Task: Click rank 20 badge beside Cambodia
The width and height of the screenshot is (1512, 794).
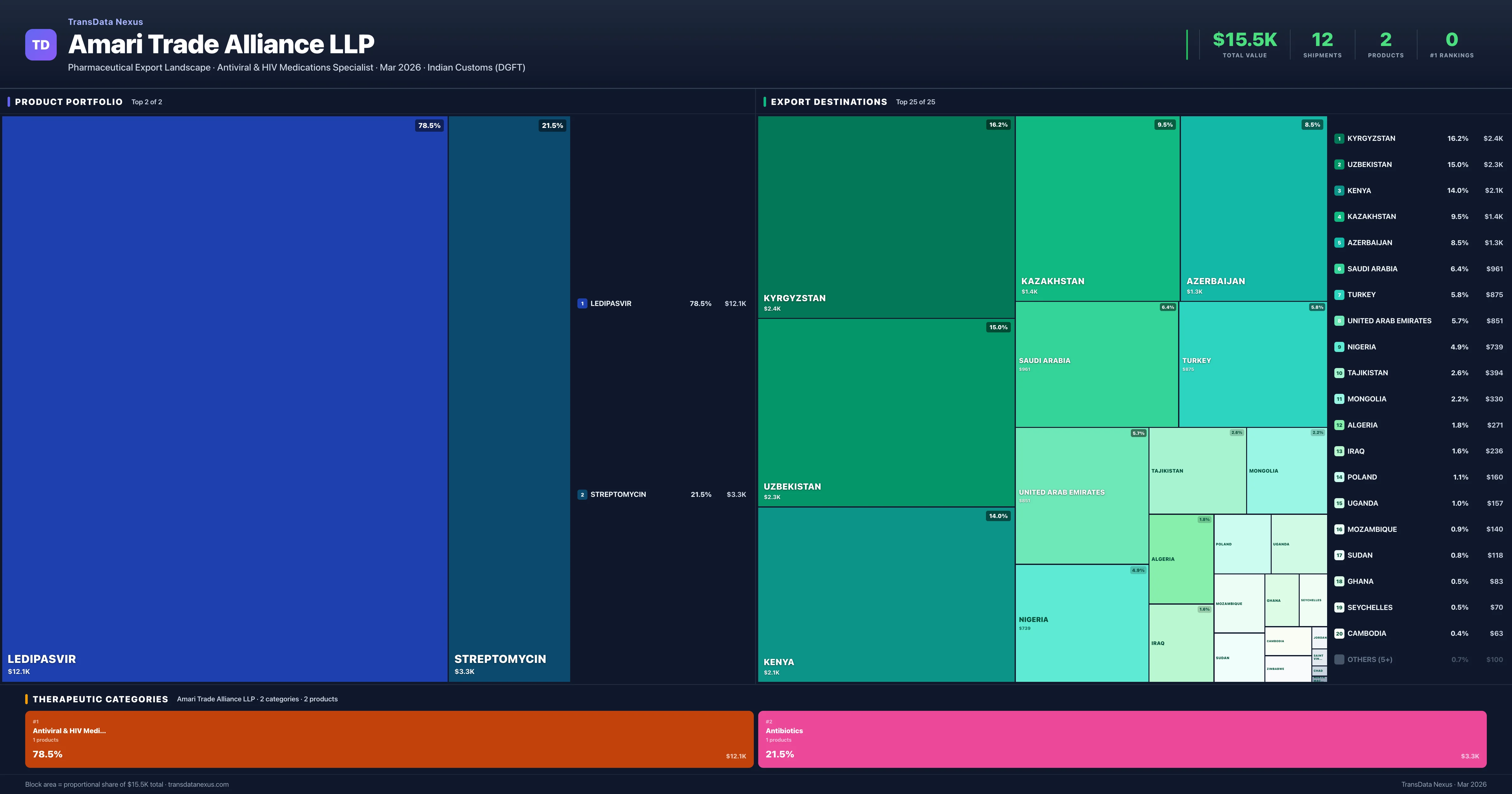Action: [1339, 634]
